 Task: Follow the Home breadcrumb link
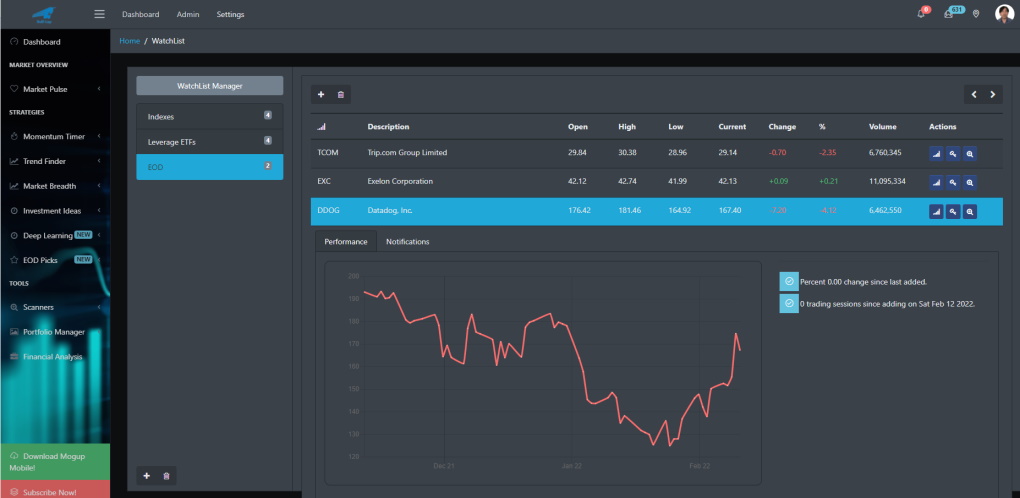[x=129, y=41]
